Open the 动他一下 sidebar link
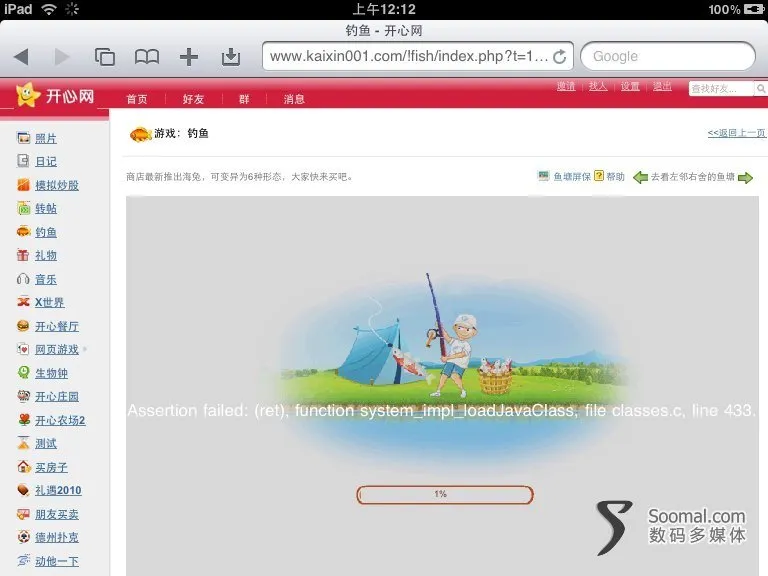The image size is (768, 576). tap(57, 561)
